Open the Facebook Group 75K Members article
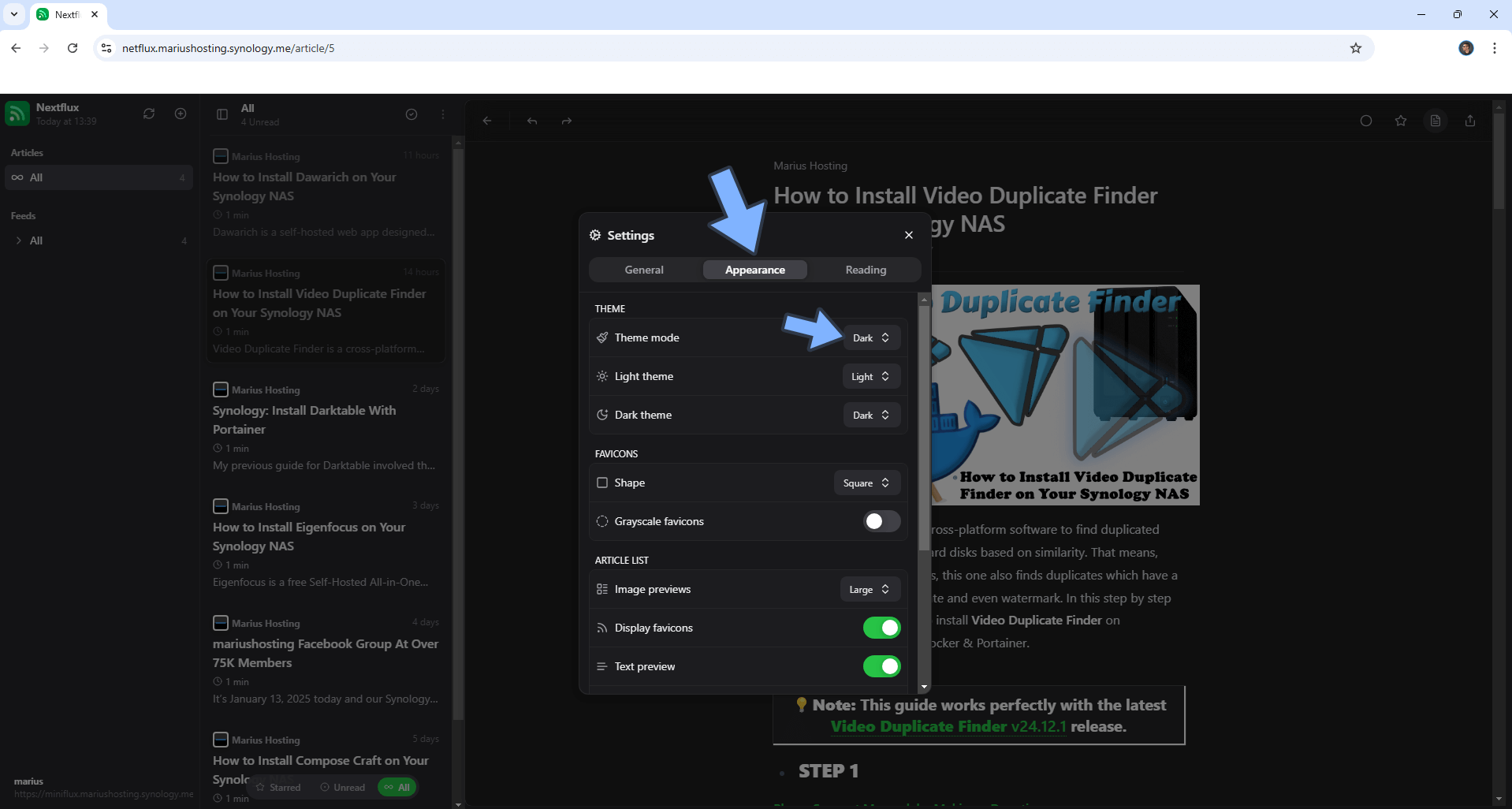Viewport: 1512px width, 809px height. [x=325, y=661]
